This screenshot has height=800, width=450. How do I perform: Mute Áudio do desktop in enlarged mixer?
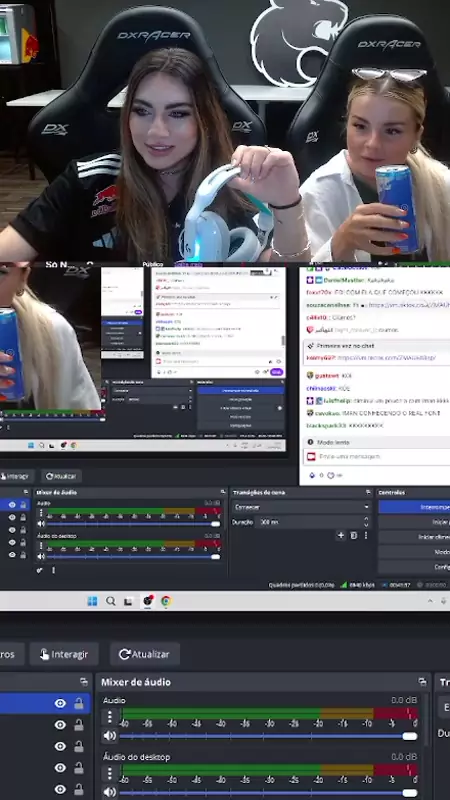[109, 792]
